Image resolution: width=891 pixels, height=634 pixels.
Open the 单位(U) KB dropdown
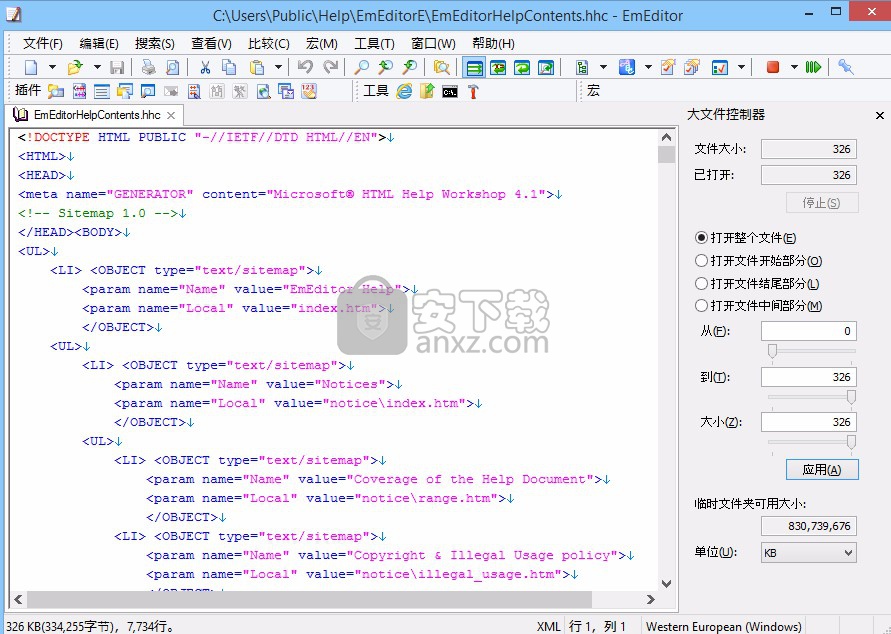click(x=809, y=553)
